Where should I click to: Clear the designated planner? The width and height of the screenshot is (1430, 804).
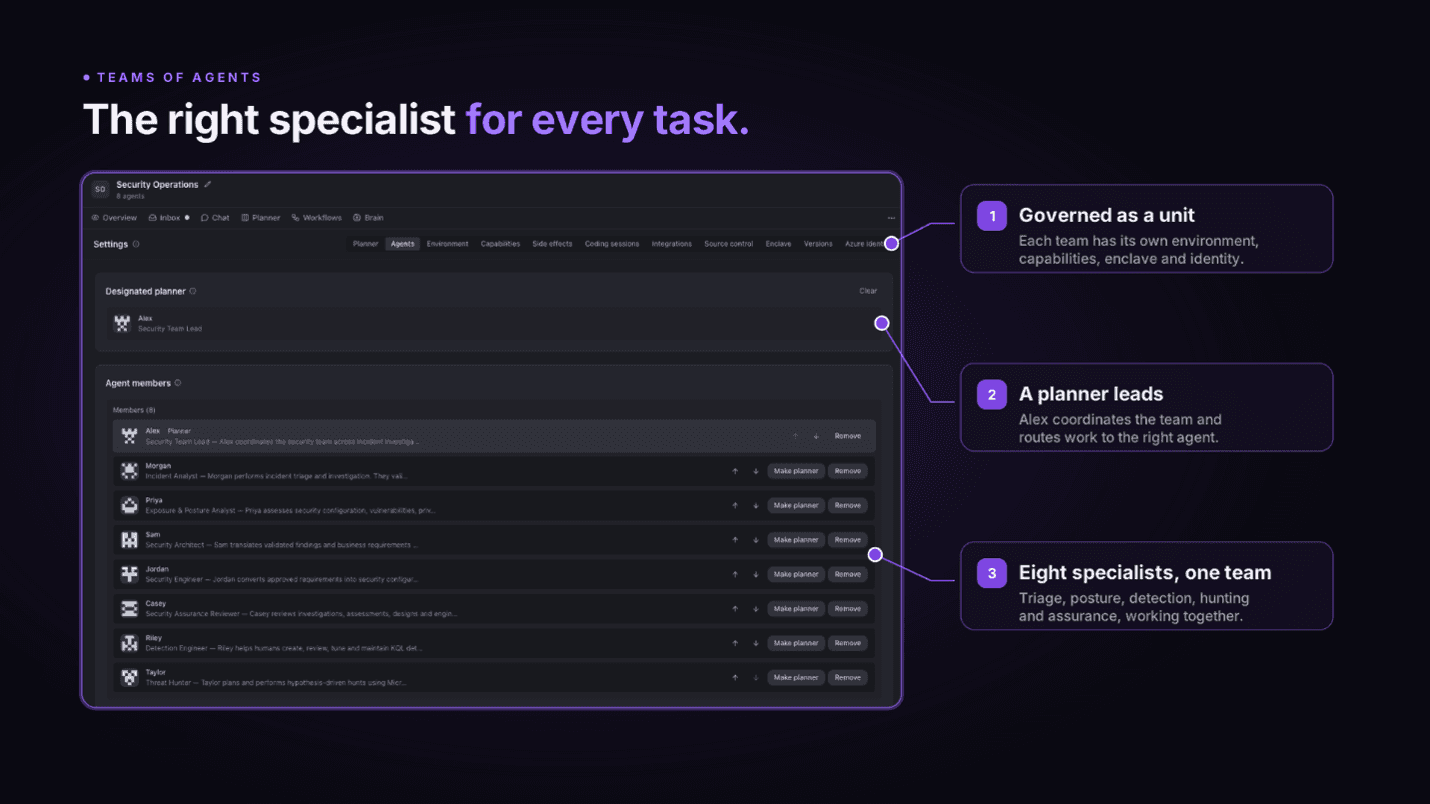[x=868, y=291]
